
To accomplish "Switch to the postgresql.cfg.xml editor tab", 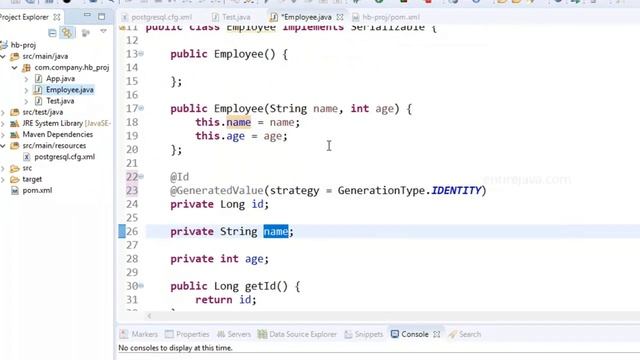I will click(157, 17).
